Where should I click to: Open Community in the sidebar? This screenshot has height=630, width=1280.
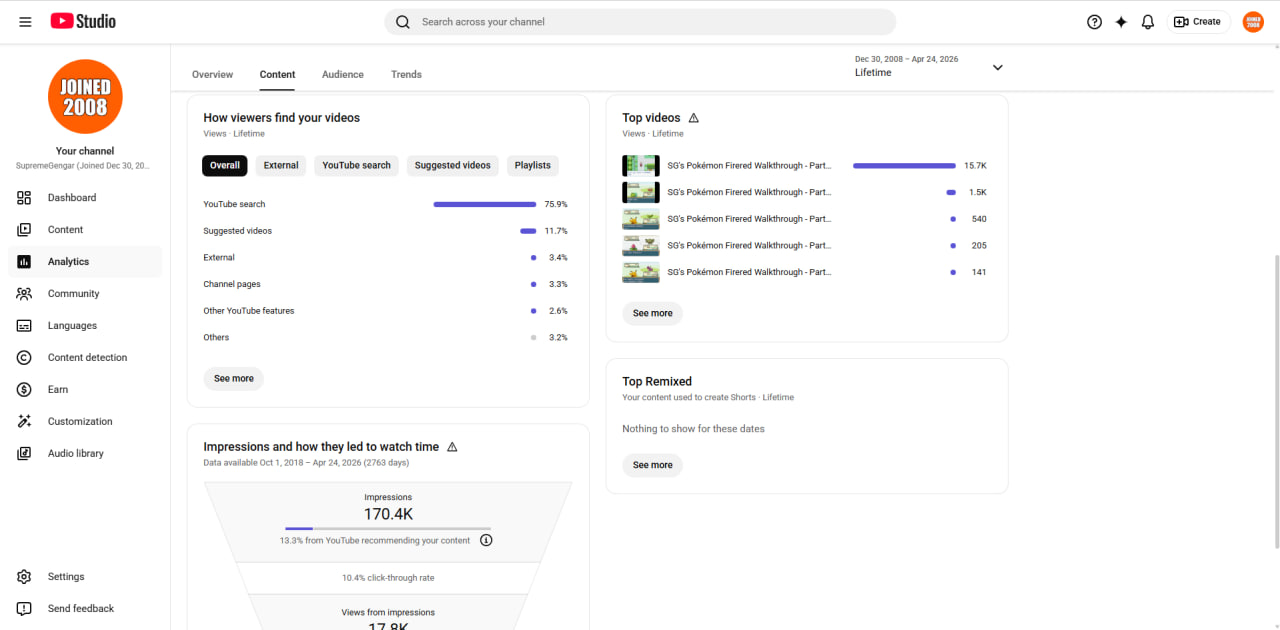pyautogui.click(x=85, y=294)
